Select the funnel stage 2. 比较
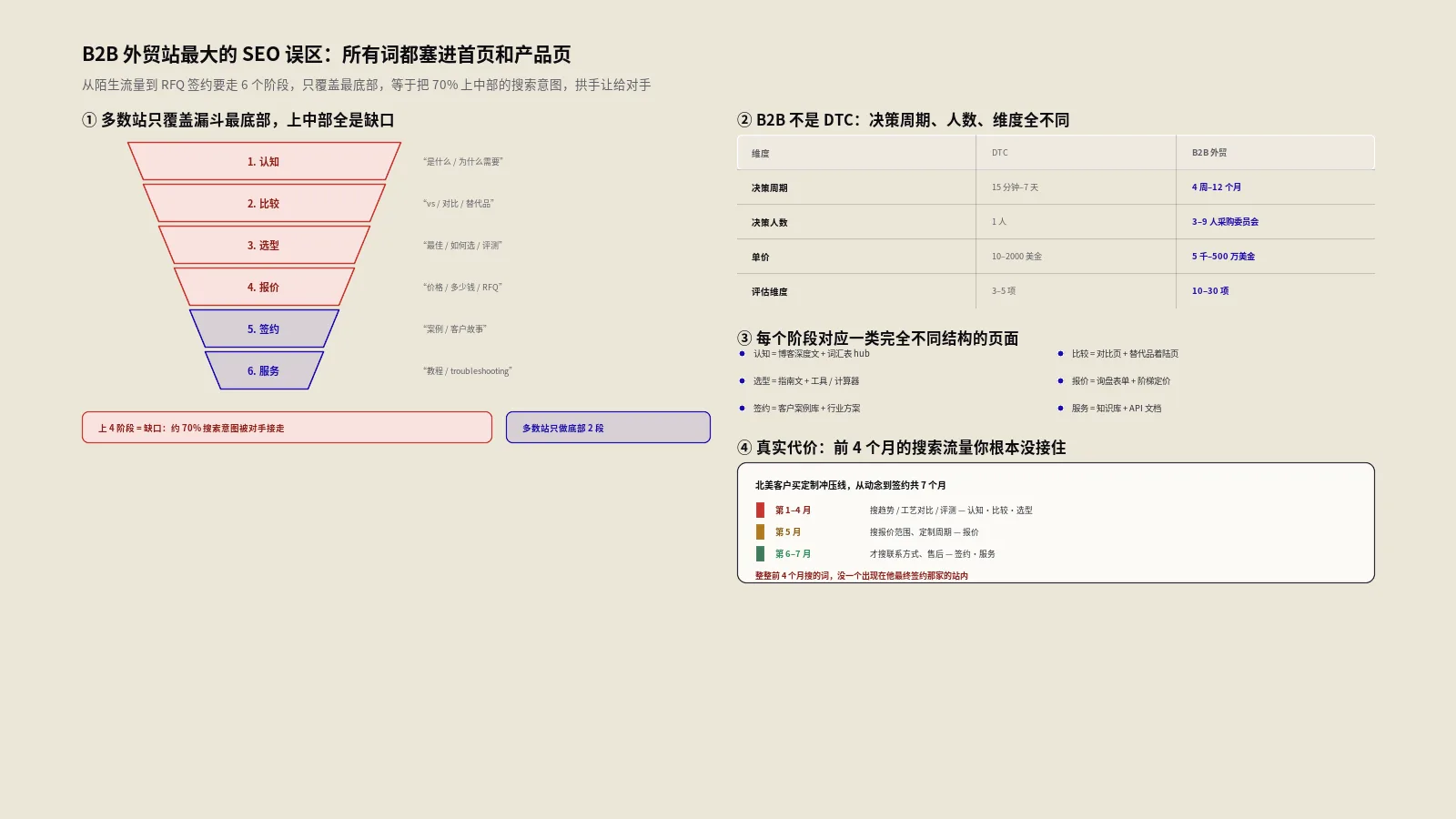The image size is (1456, 819). tap(264, 203)
